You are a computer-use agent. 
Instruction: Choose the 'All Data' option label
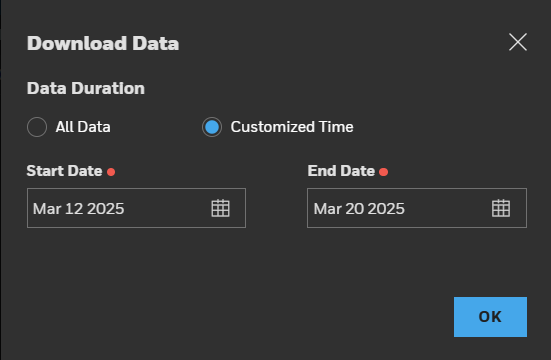coord(83,127)
